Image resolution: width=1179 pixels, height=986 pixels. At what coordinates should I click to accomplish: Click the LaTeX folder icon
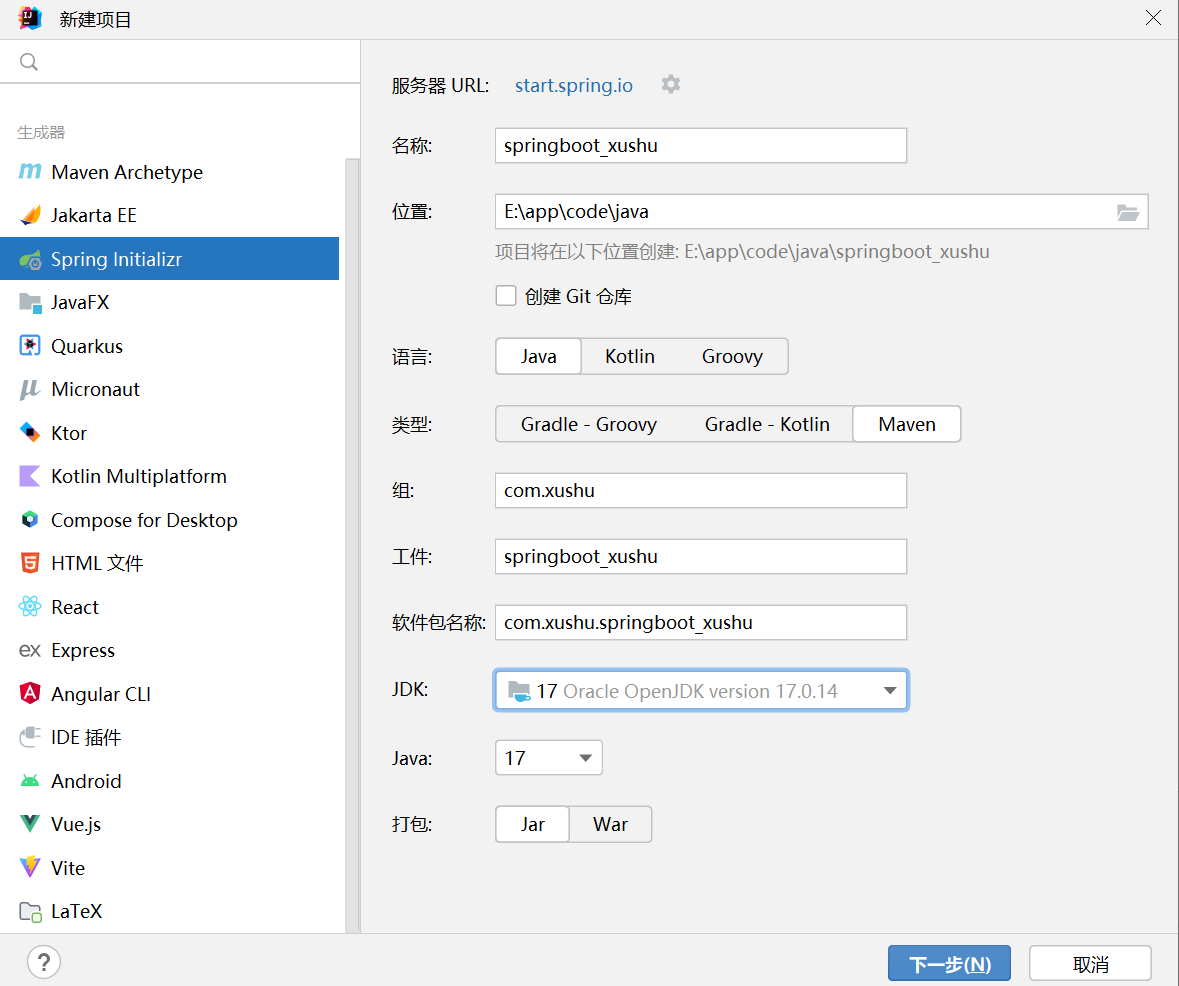point(30,911)
